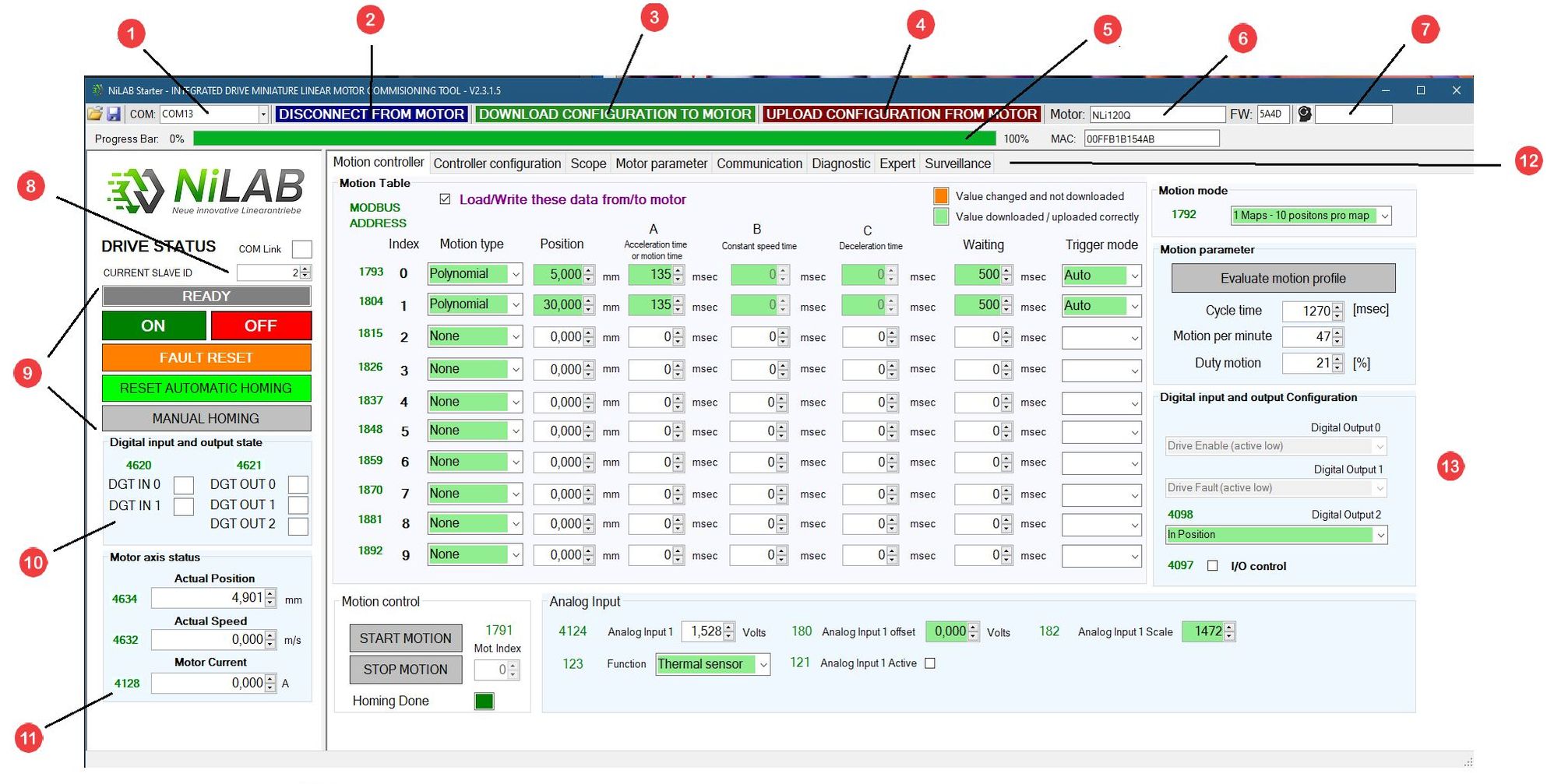Increase the Cycle time stepper value
1554x784 pixels.
point(1337,307)
